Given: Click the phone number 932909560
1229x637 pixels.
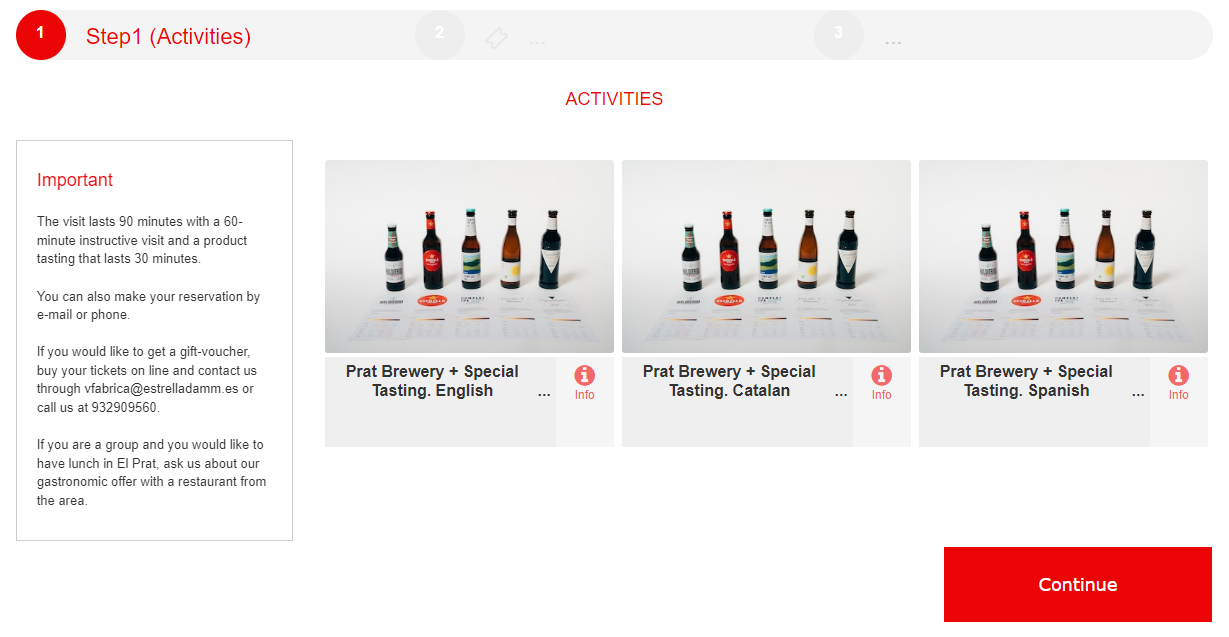Looking at the screenshot, I should [122, 407].
